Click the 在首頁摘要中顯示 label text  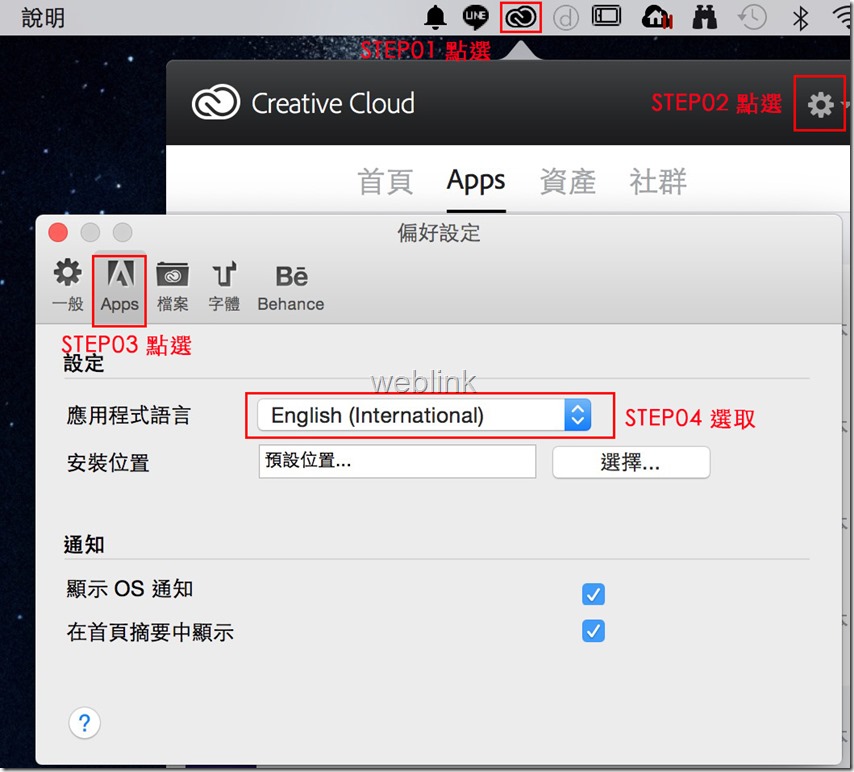tap(150, 632)
